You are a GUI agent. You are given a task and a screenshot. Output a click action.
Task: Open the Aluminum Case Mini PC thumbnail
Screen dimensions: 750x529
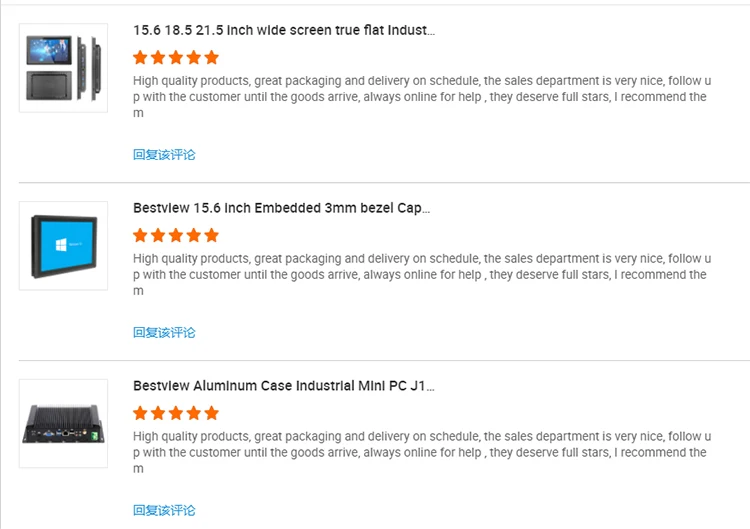pyautogui.click(x=63, y=424)
